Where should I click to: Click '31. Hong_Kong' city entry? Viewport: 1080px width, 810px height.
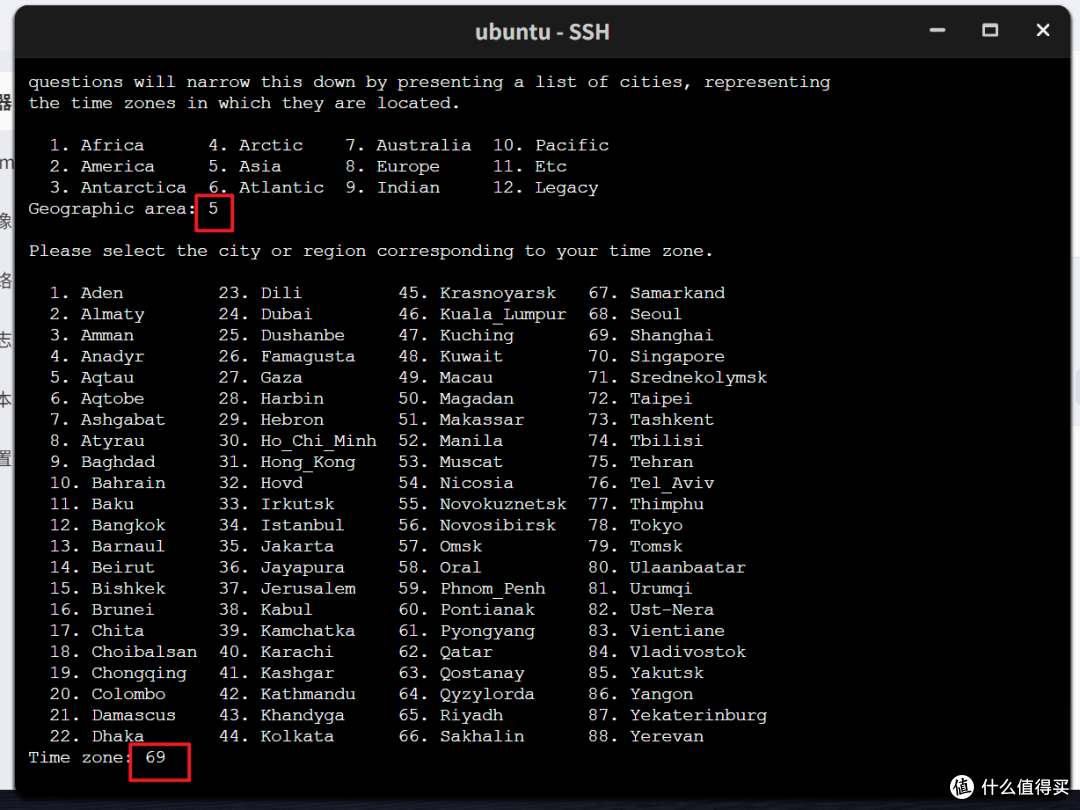(287, 461)
